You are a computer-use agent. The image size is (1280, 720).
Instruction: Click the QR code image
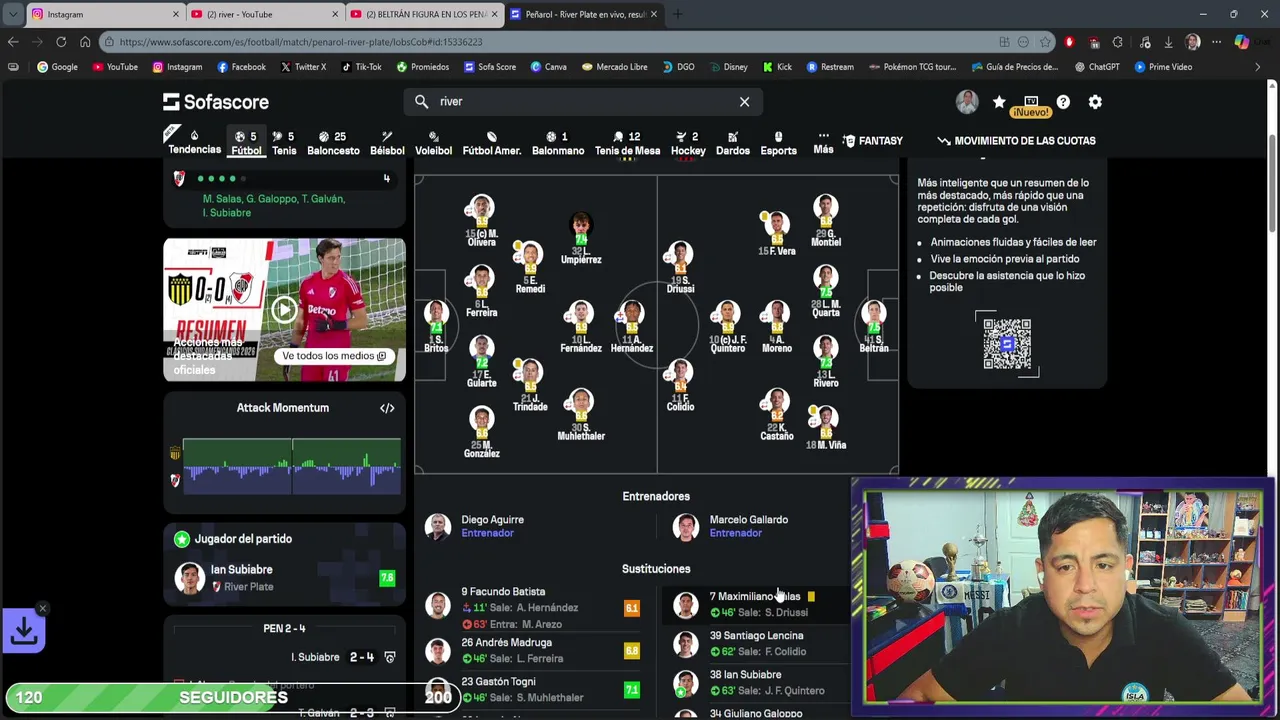coord(1007,344)
